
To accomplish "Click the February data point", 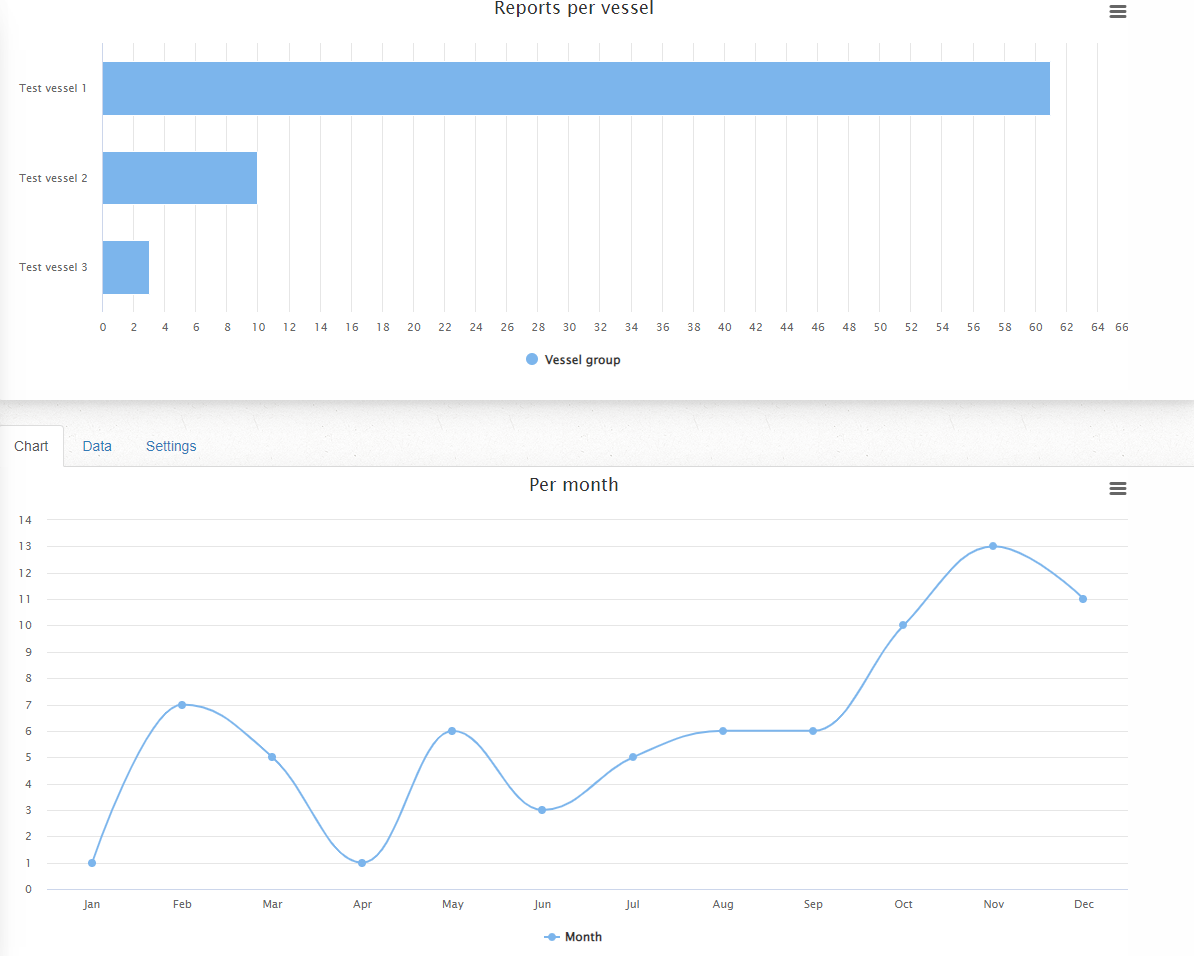I will (x=182, y=705).
